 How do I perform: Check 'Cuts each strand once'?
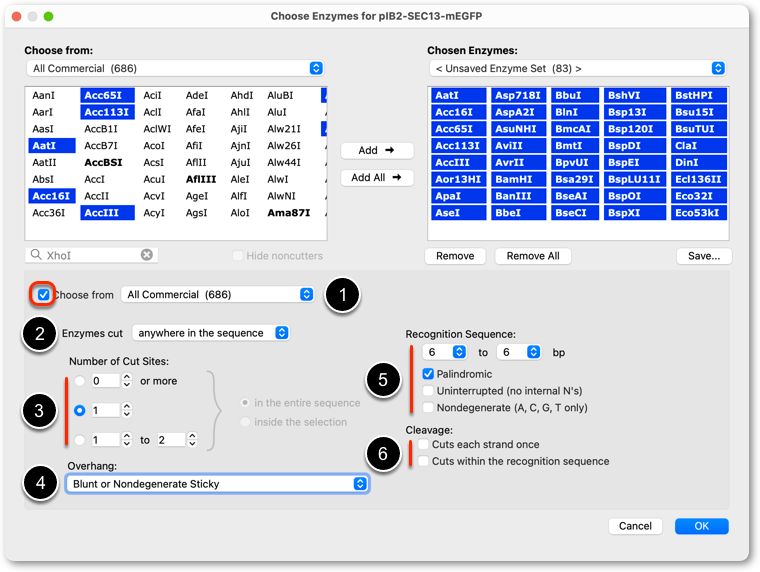[x=424, y=445]
